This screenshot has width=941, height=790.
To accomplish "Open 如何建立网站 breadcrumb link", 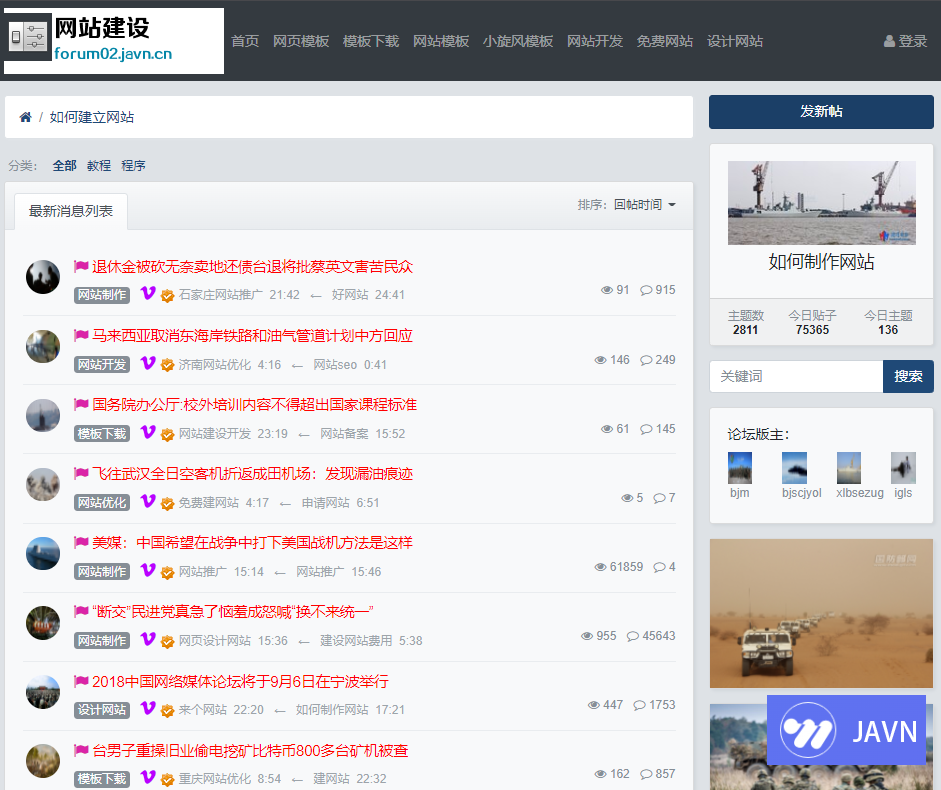I will [92, 117].
